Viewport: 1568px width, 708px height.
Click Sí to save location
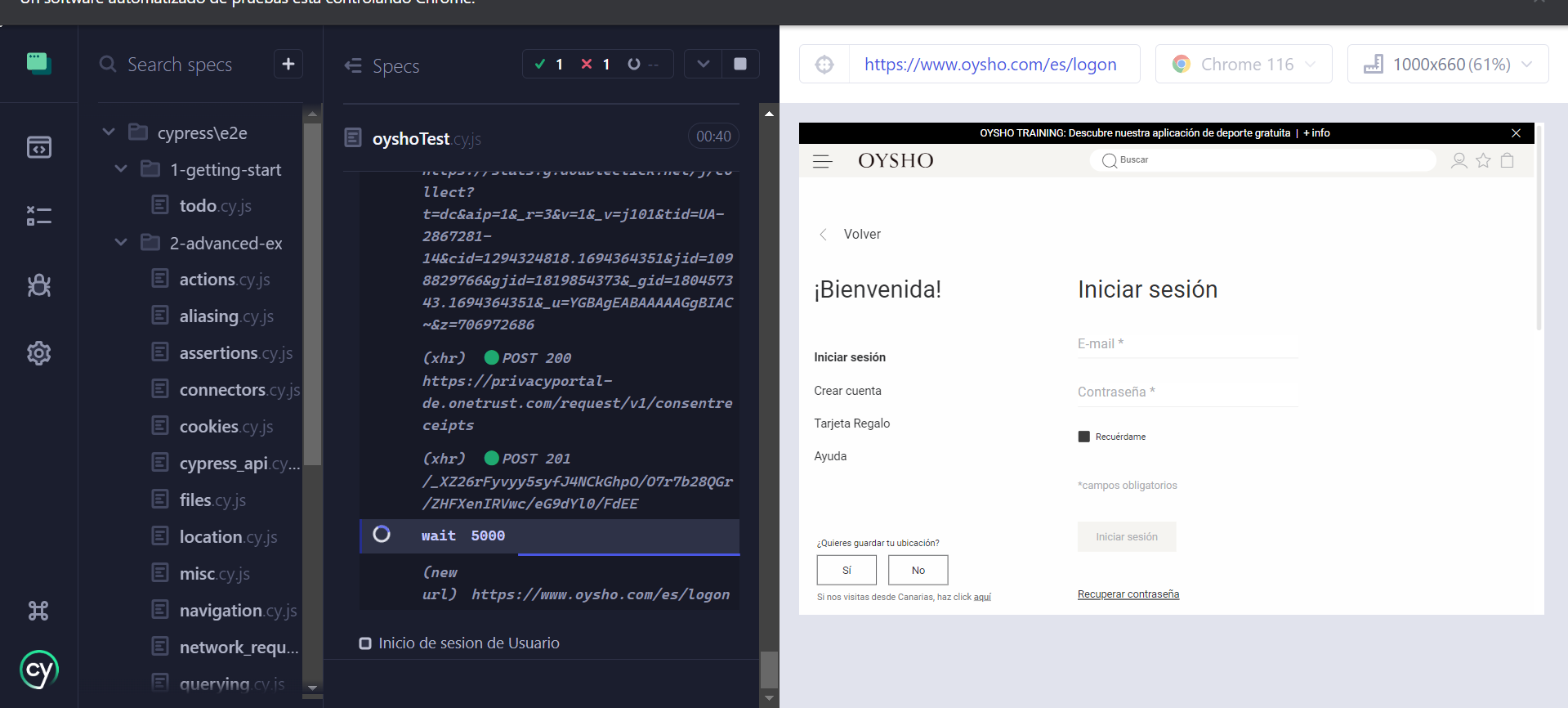pyautogui.click(x=847, y=570)
